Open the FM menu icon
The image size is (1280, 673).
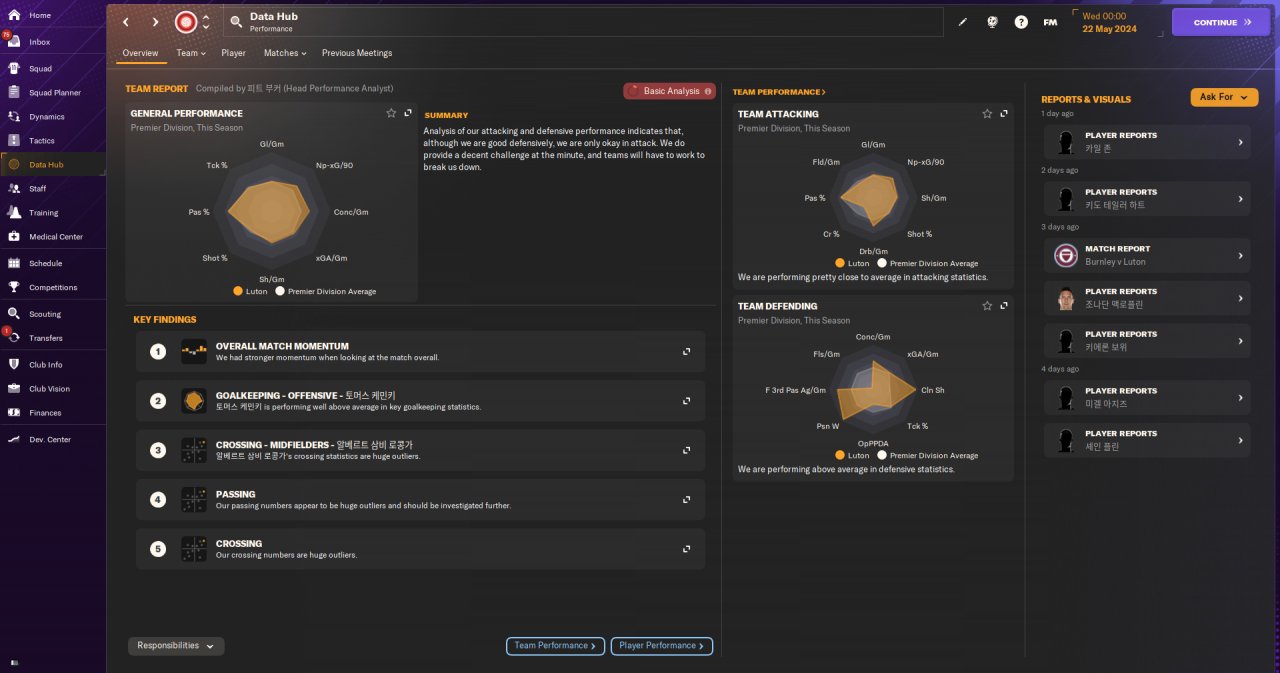[1050, 22]
